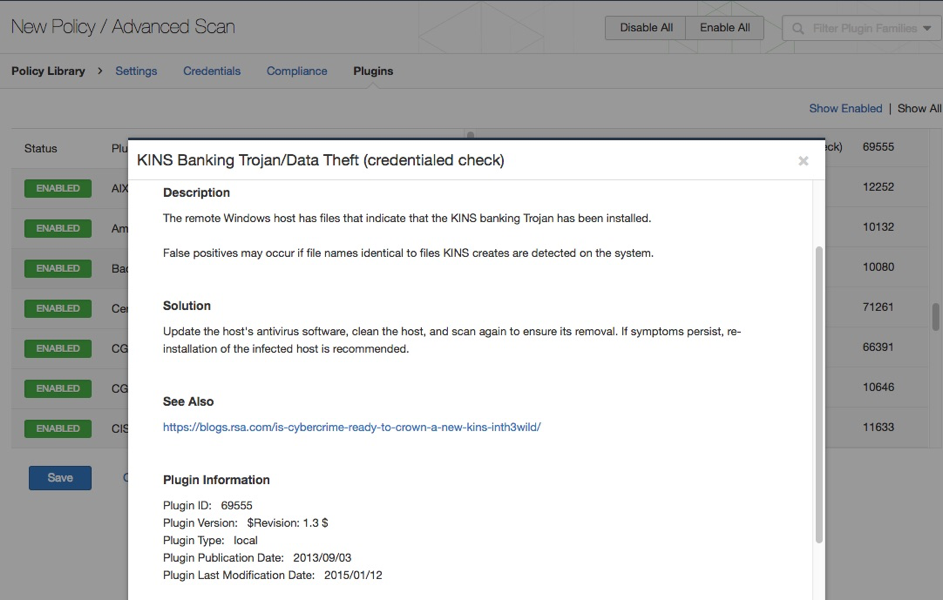Viewport: 943px width, 600px height.
Task: Toggle ENABLED status in row with 66391
Action: 58,348
